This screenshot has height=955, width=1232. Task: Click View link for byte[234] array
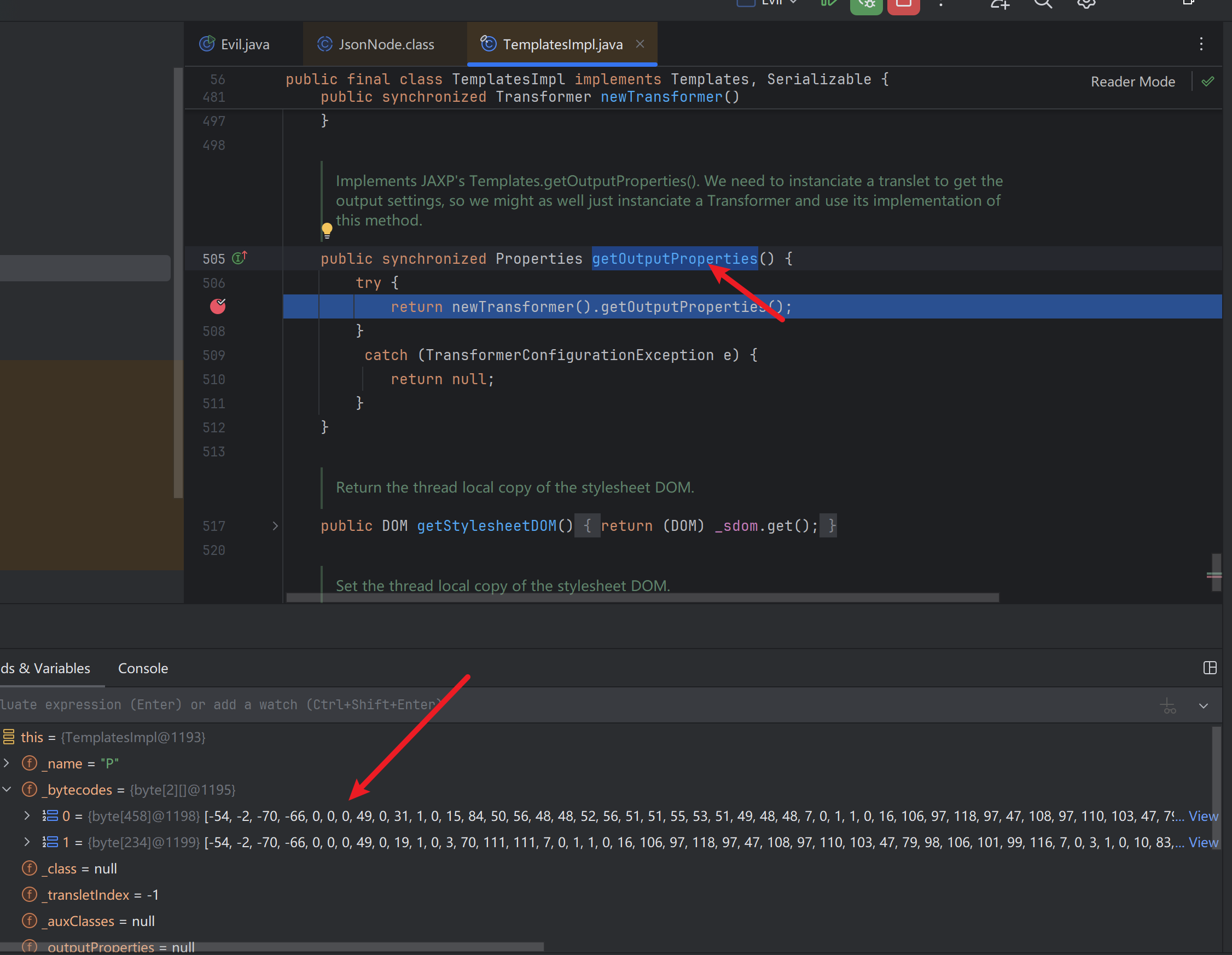(1203, 842)
